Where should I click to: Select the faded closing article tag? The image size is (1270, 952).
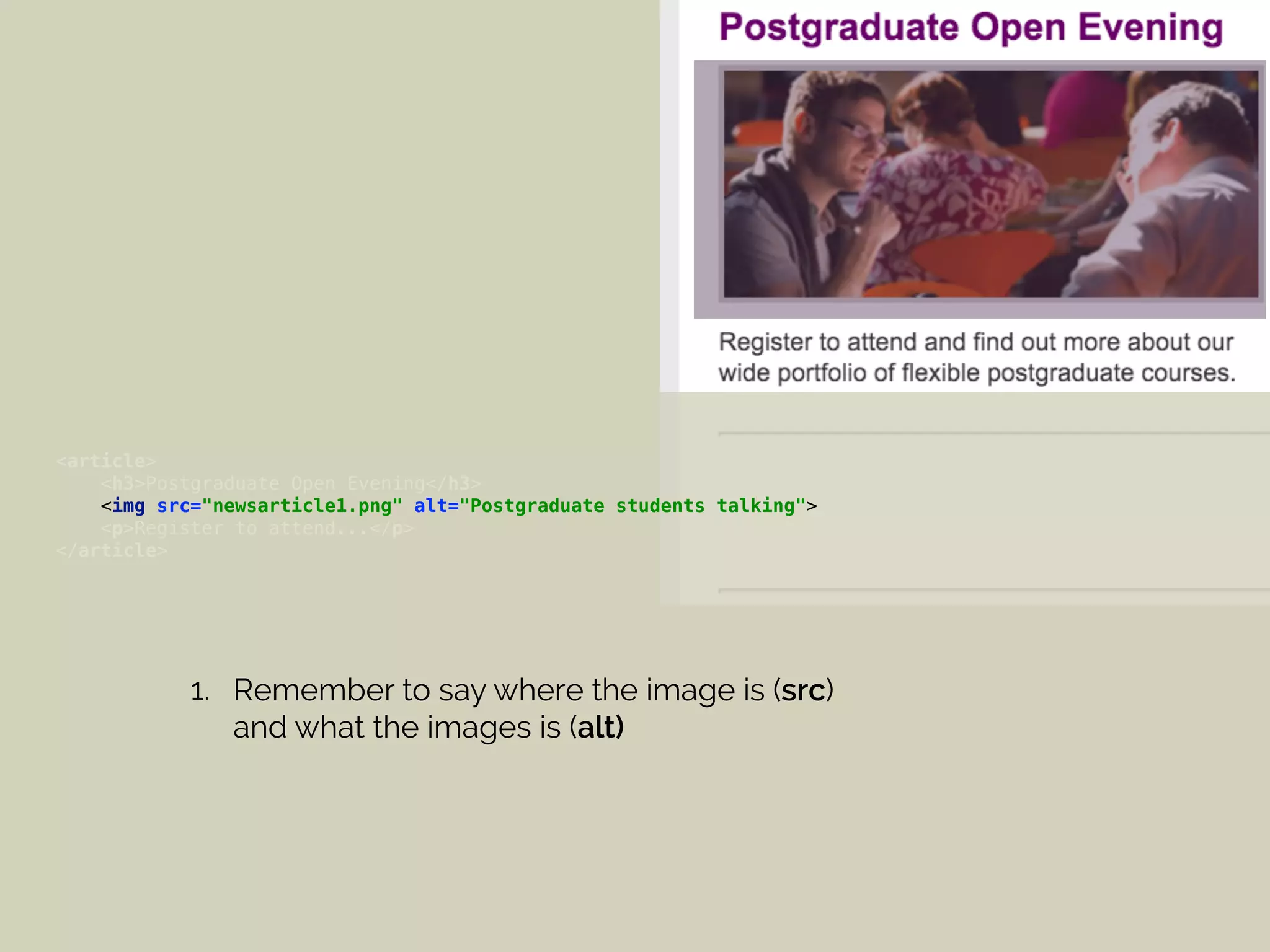(x=112, y=550)
